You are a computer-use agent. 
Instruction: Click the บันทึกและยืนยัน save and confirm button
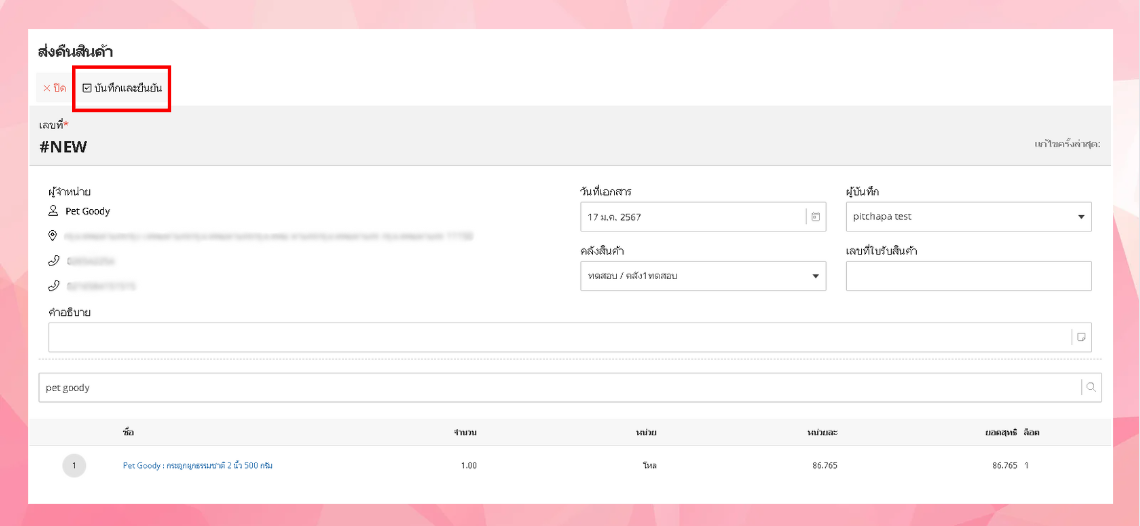point(122,88)
